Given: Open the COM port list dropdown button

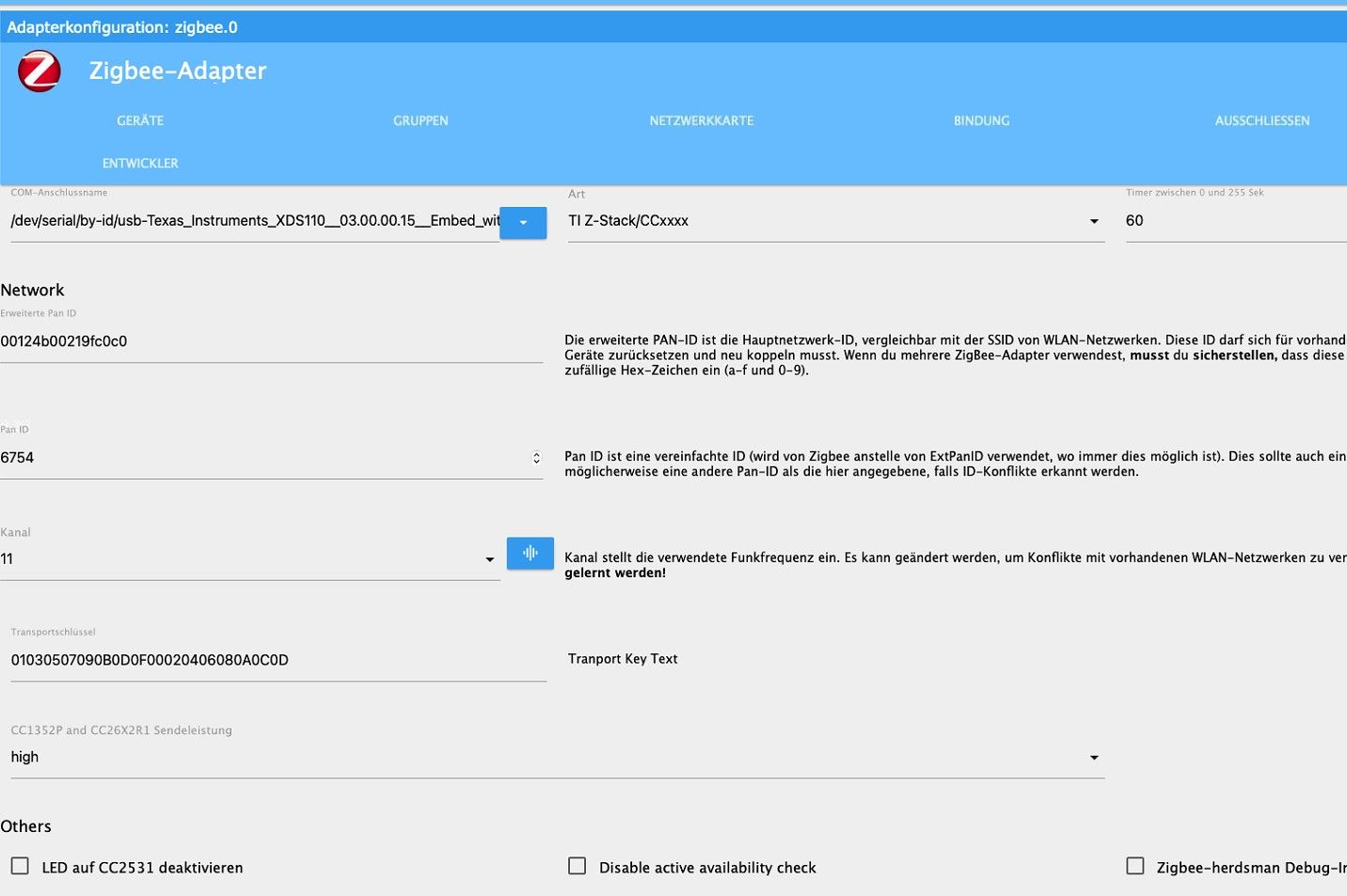Looking at the screenshot, I should tap(523, 223).
